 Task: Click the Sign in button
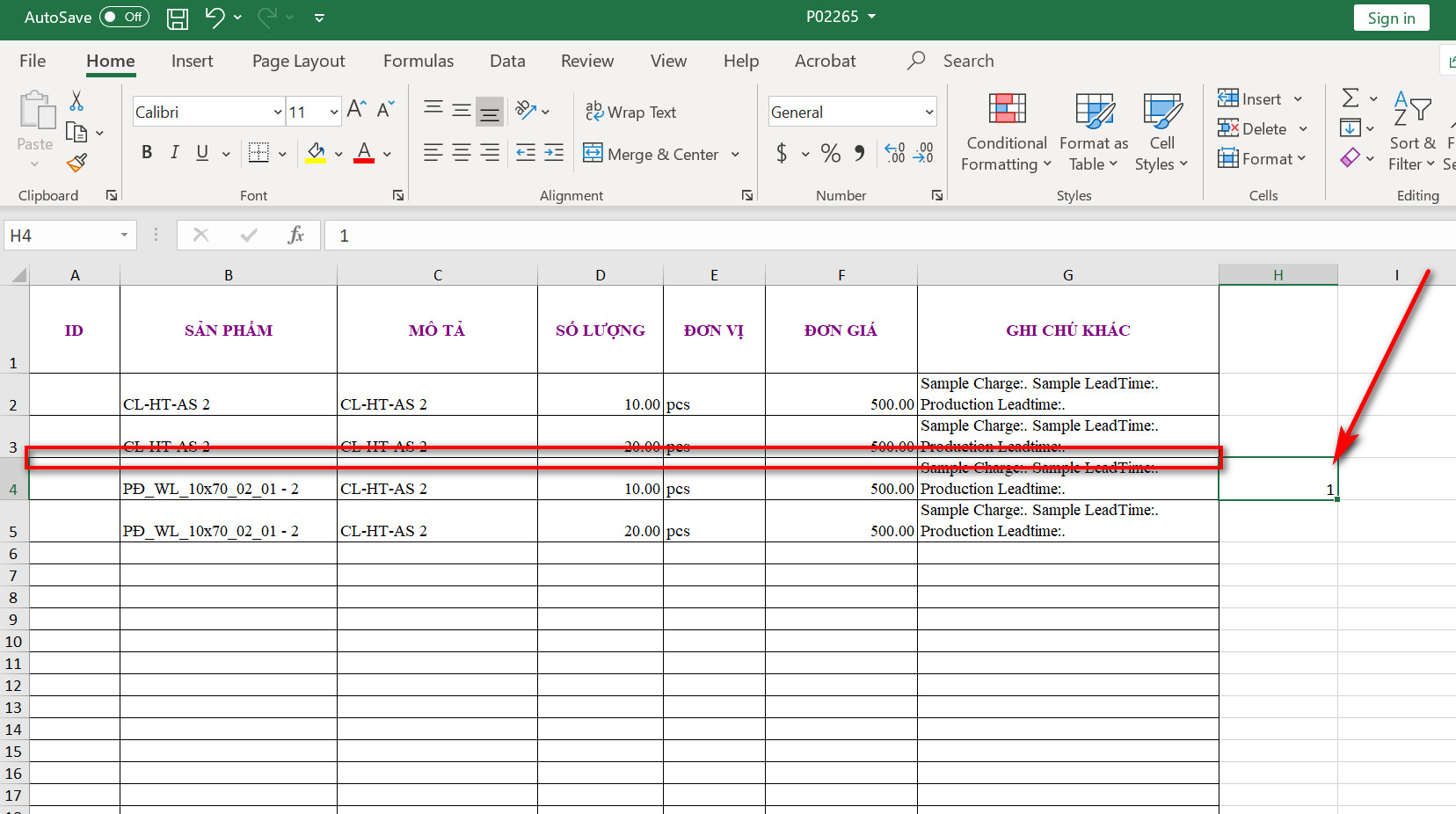click(1391, 18)
